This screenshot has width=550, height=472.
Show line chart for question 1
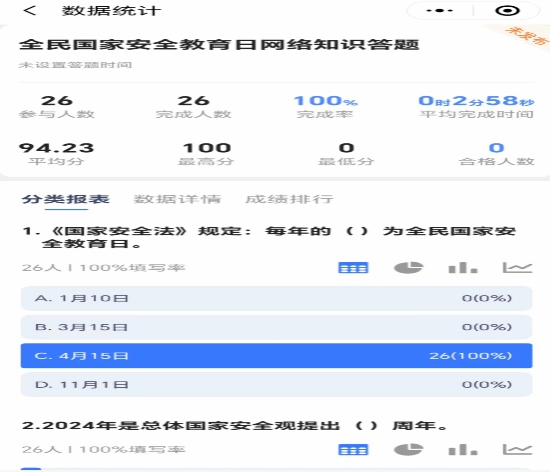coord(517,268)
